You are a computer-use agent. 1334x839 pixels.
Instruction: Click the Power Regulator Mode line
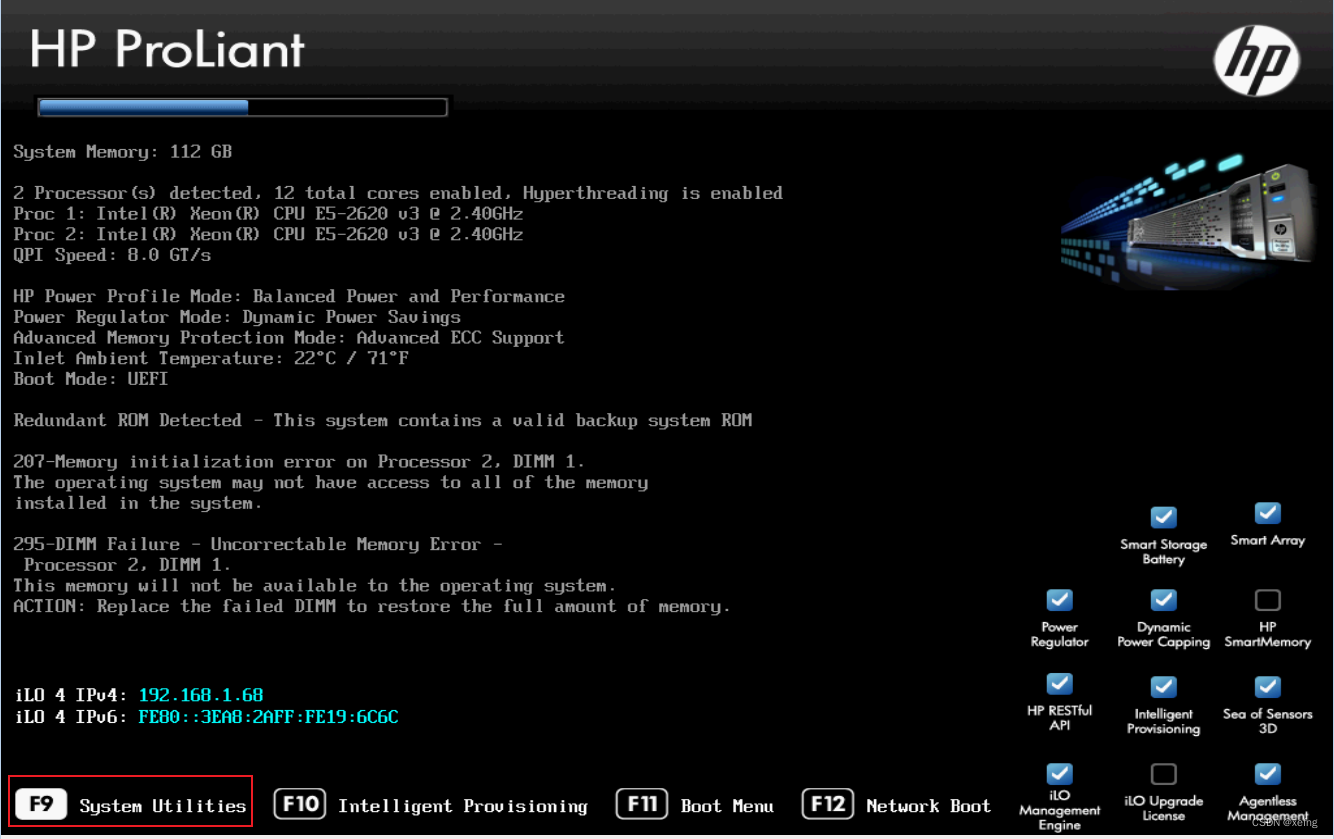(x=237, y=317)
